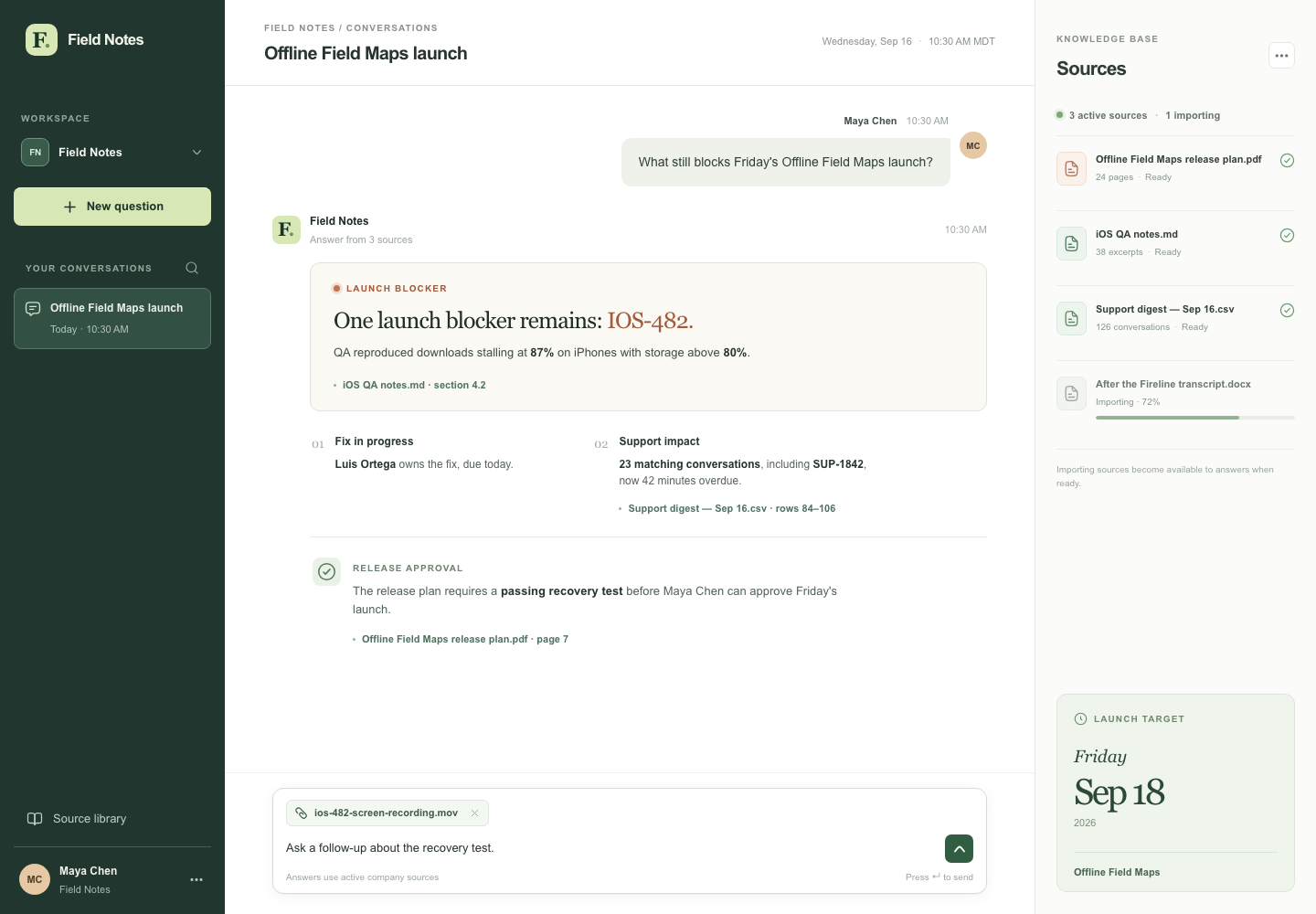Select Offline Field Maps release plan.pdf source
The height and width of the screenshot is (914, 1316).
[1175, 168]
